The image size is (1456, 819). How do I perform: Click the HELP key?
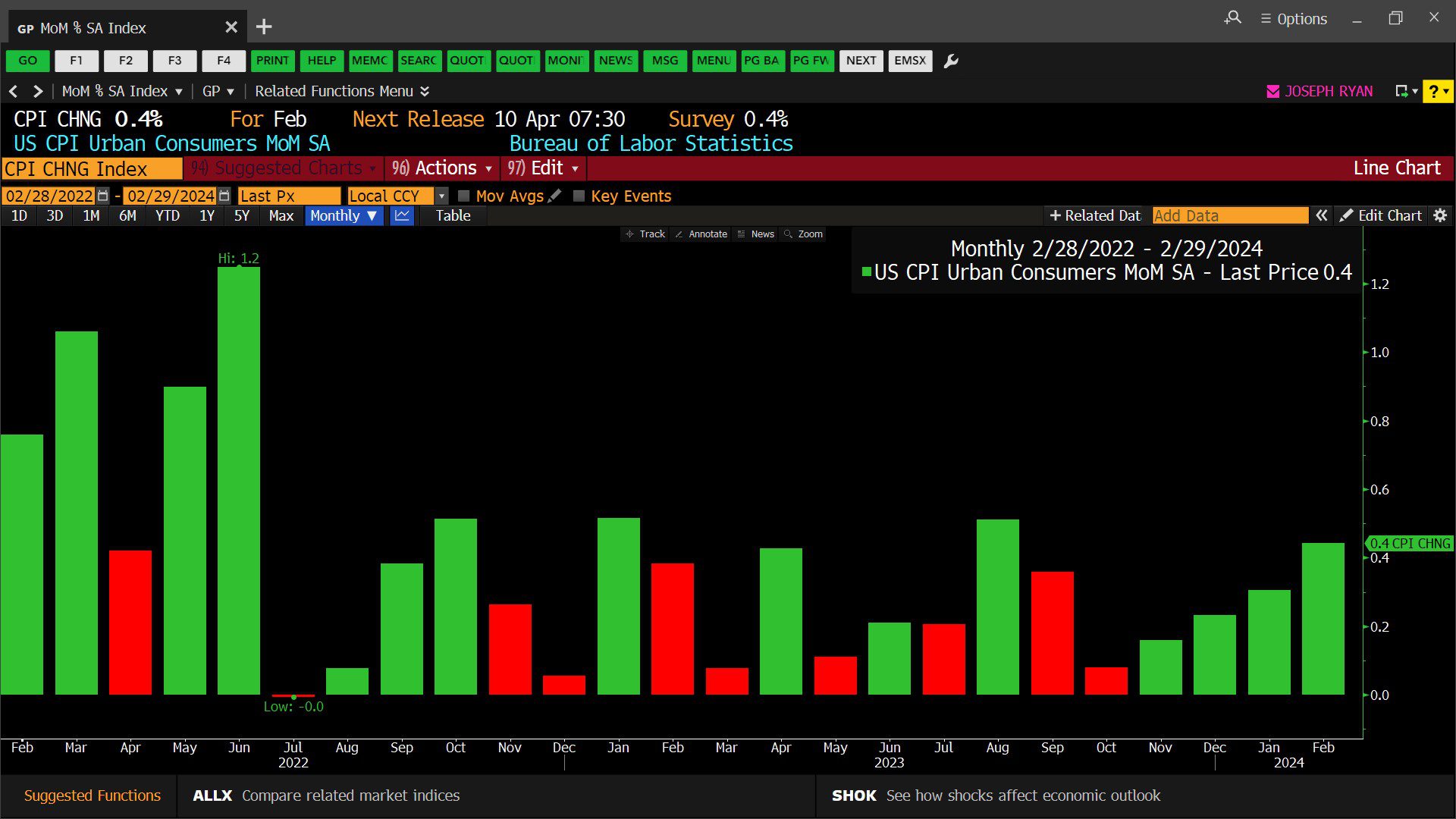(322, 61)
